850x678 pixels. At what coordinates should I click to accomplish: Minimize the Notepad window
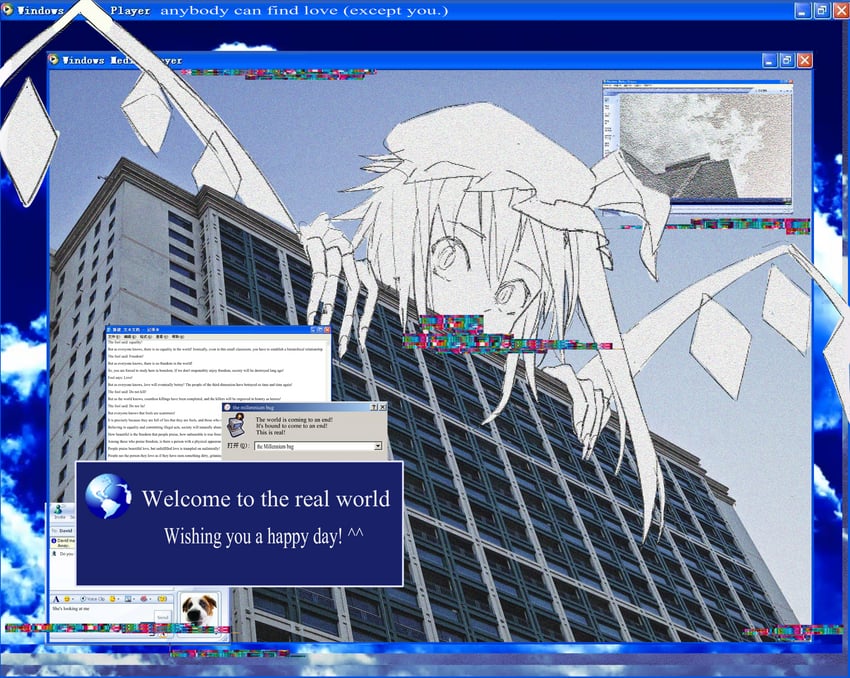point(313,330)
